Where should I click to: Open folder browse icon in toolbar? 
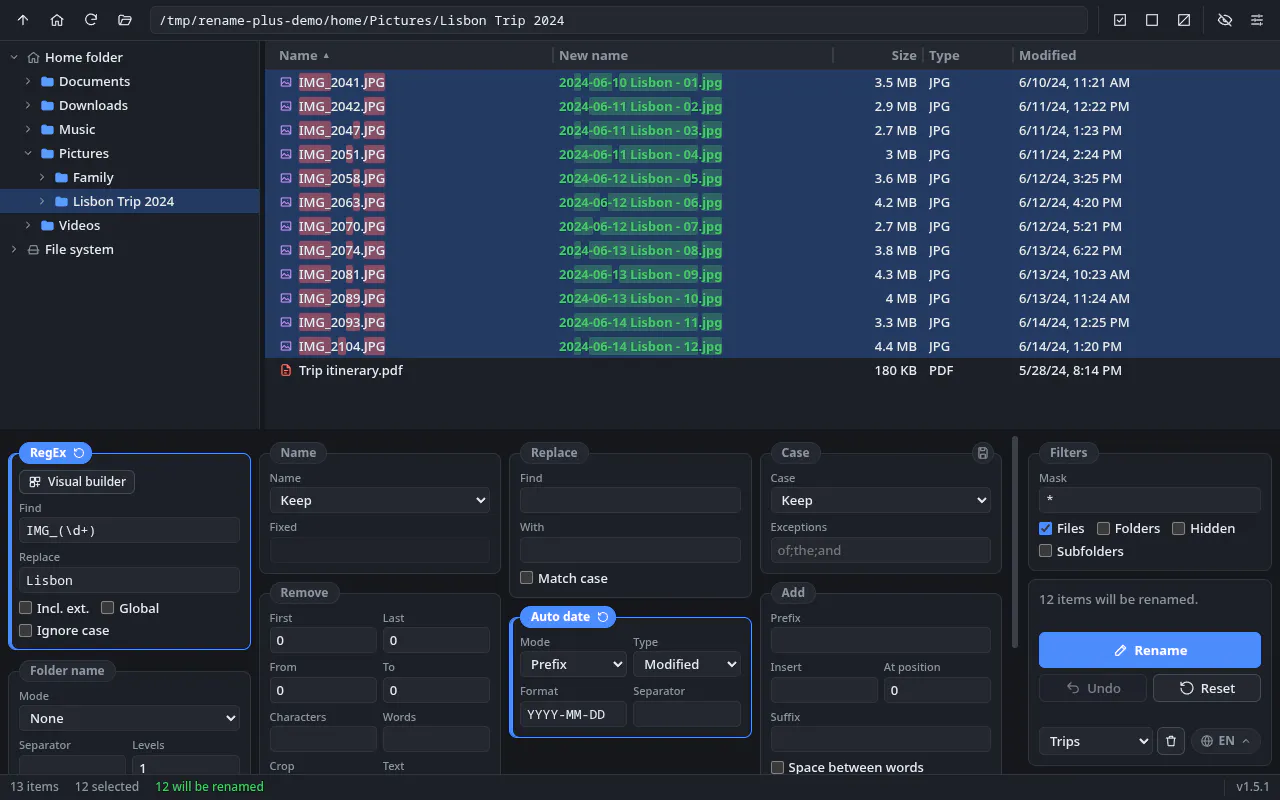[125, 20]
